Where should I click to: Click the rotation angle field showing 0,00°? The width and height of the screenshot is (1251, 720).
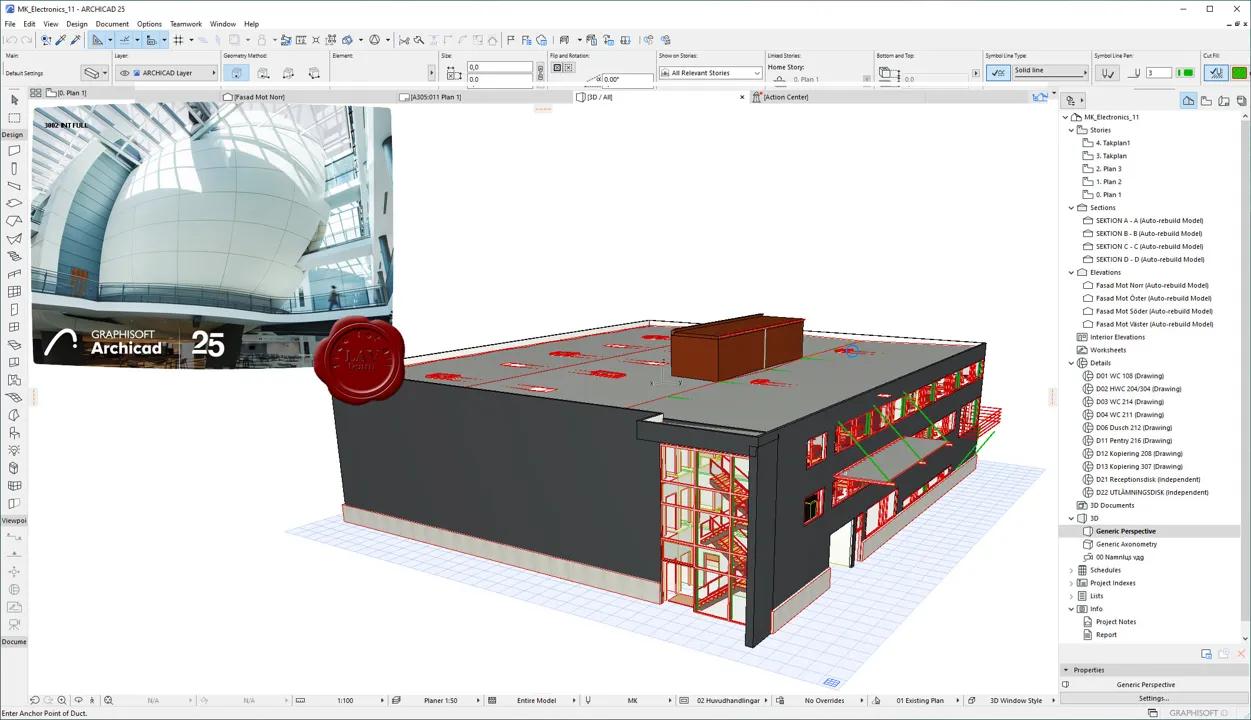click(627, 79)
